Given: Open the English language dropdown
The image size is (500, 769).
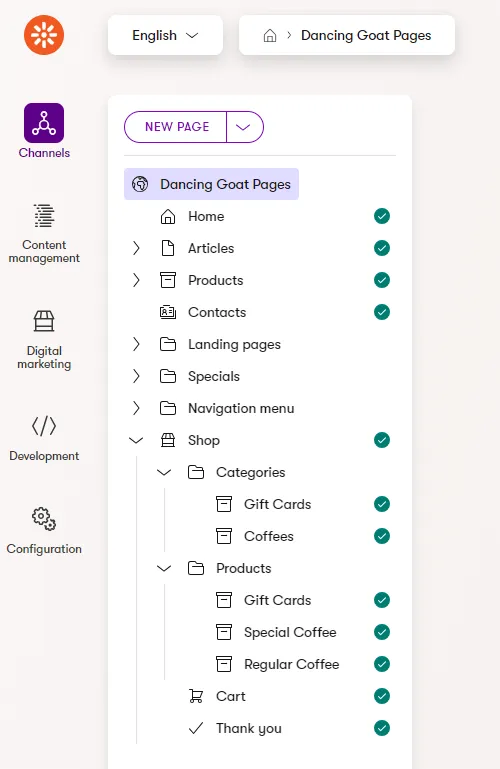Looking at the screenshot, I should (x=165, y=35).
